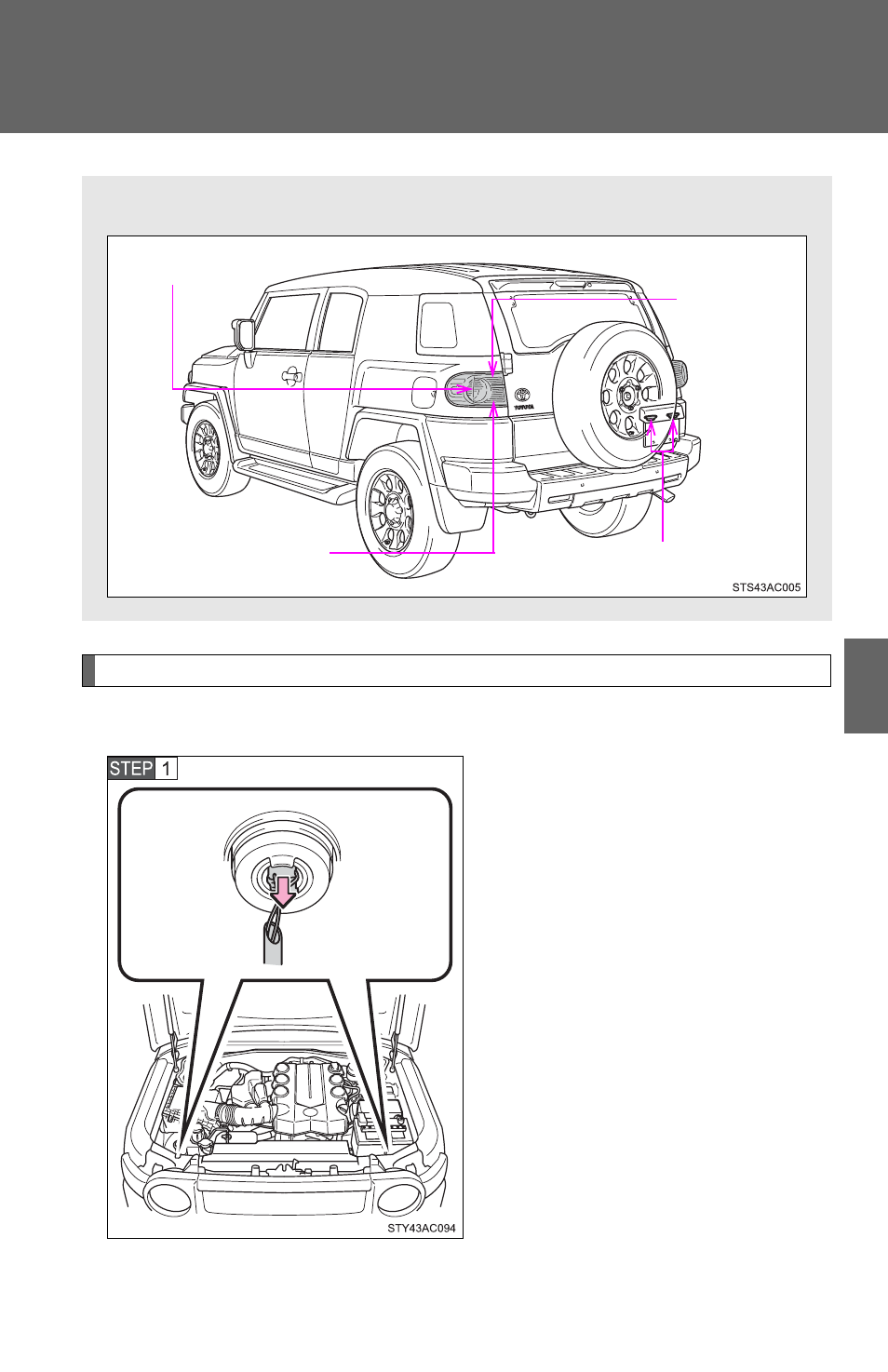Click the number 1 box beside STEP
Screen dimensions: 888x1372
tap(167, 768)
